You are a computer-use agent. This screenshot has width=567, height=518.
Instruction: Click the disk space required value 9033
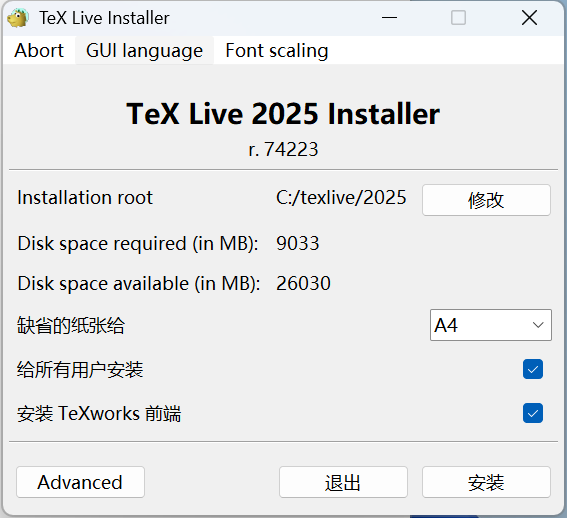coord(298,243)
